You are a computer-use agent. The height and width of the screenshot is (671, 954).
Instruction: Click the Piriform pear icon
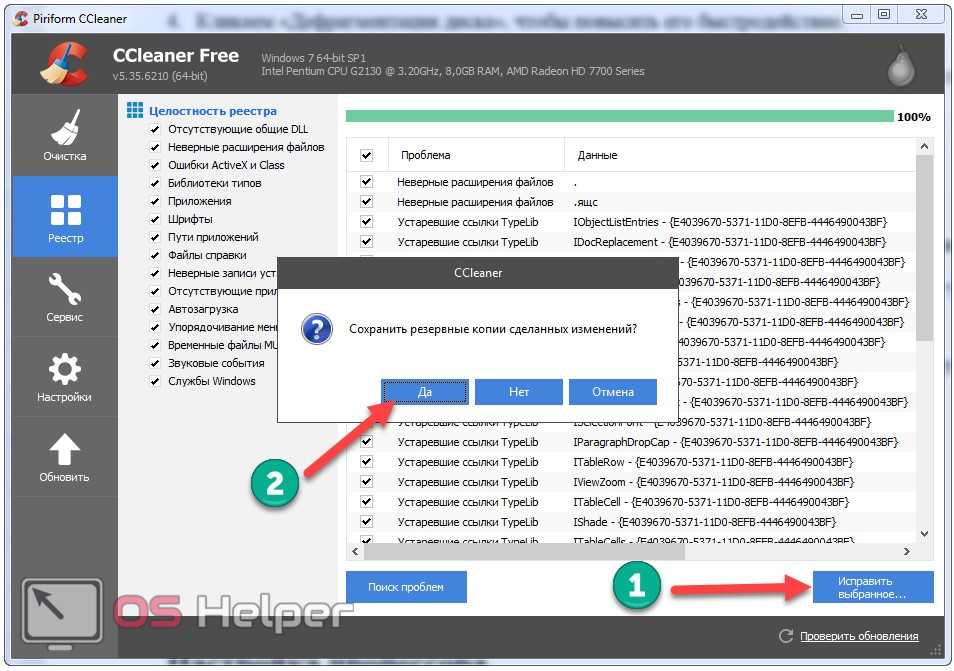901,65
